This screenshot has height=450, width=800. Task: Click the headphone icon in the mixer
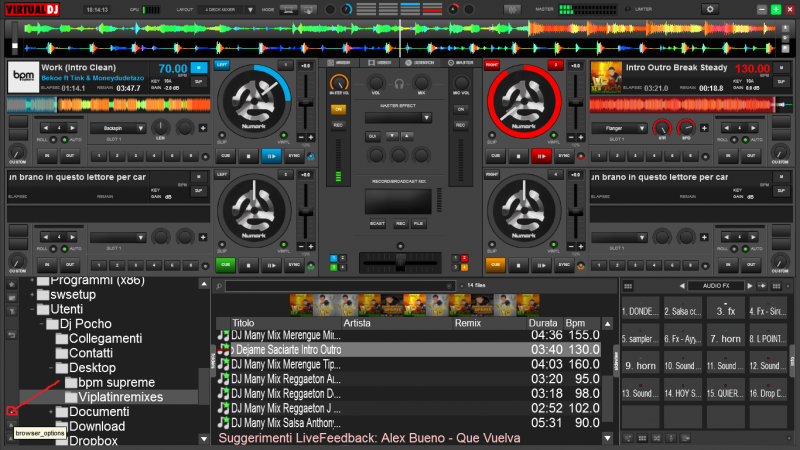tap(399, 84)
